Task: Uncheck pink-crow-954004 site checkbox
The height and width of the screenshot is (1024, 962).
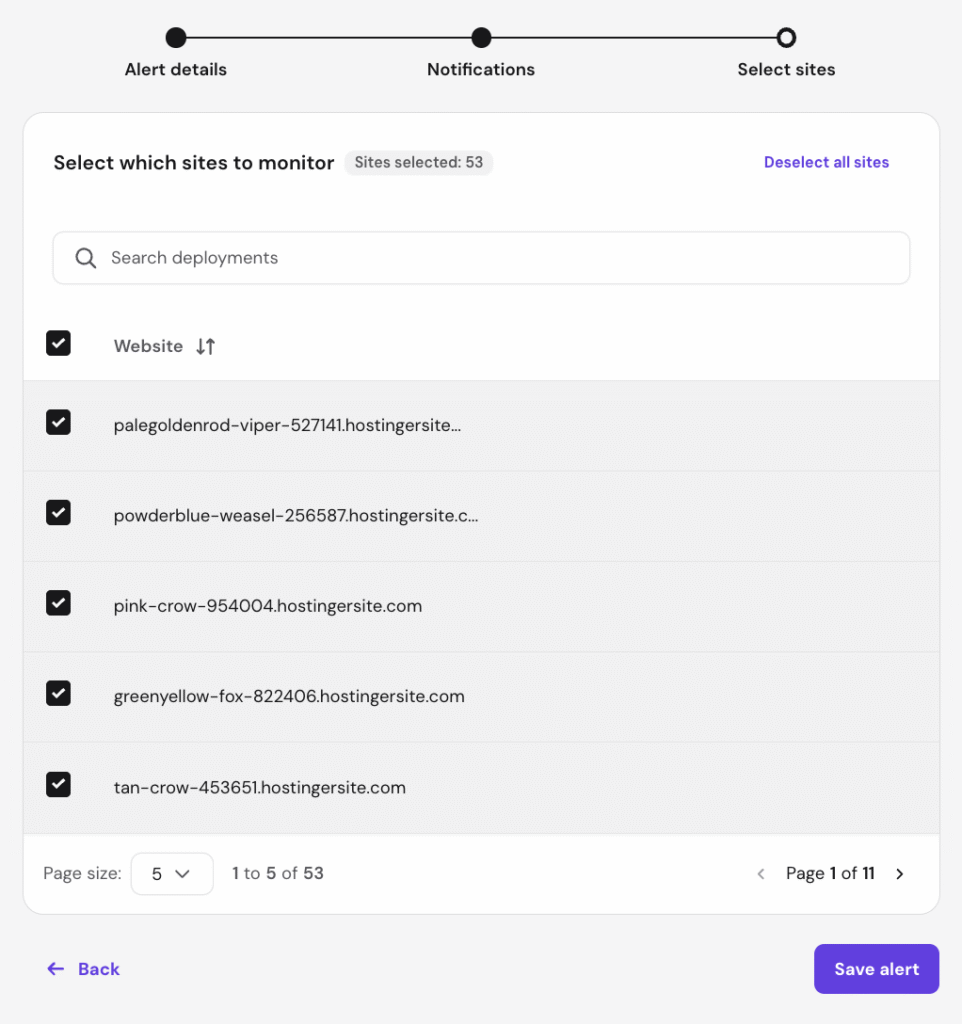Action: point(59,603)
